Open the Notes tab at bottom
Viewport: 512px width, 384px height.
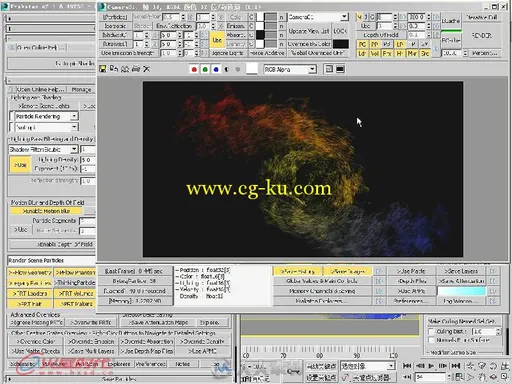click(x=183, y=364)
